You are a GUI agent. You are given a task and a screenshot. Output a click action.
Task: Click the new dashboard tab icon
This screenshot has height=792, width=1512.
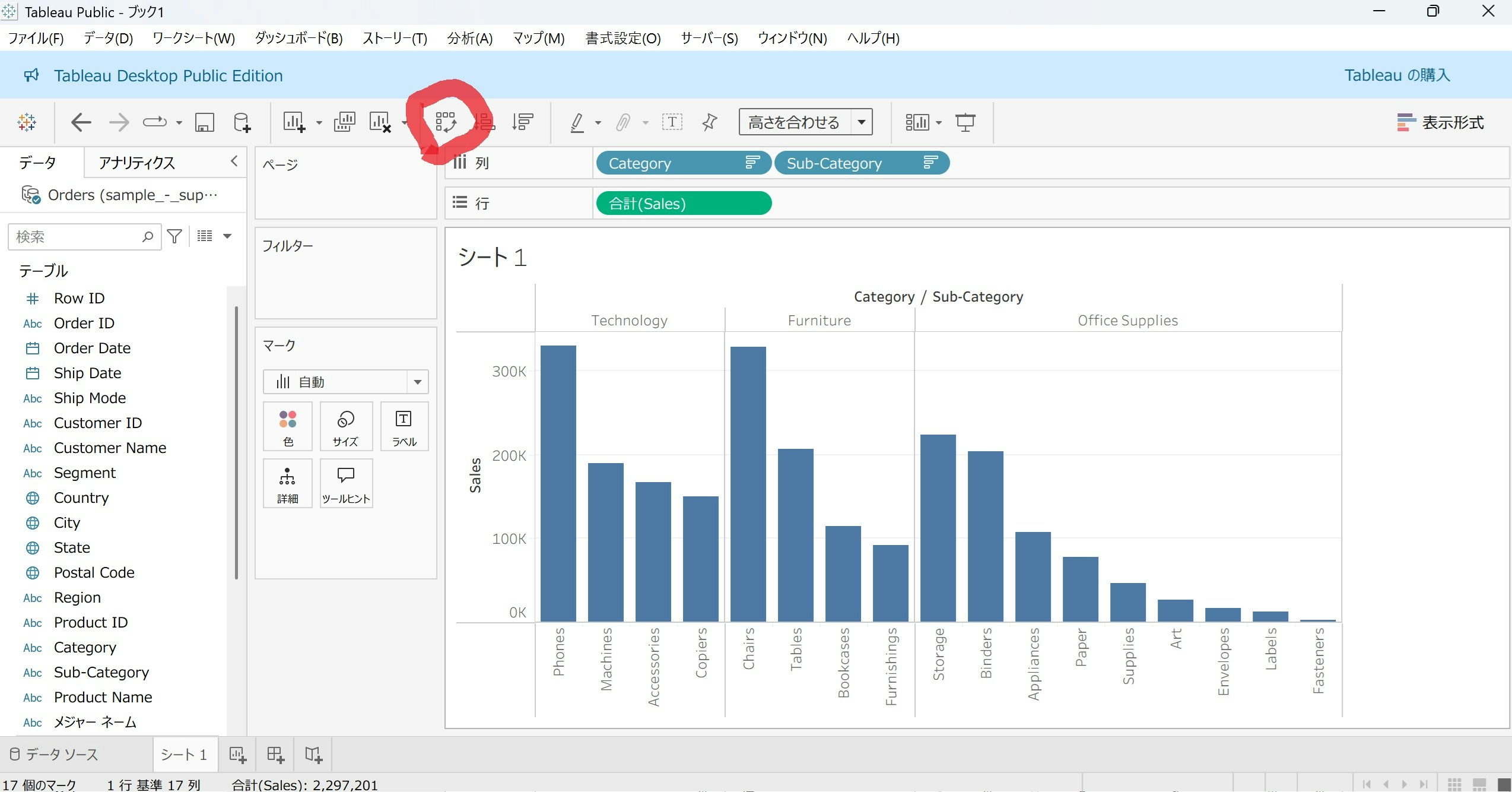tap(275, 755)
